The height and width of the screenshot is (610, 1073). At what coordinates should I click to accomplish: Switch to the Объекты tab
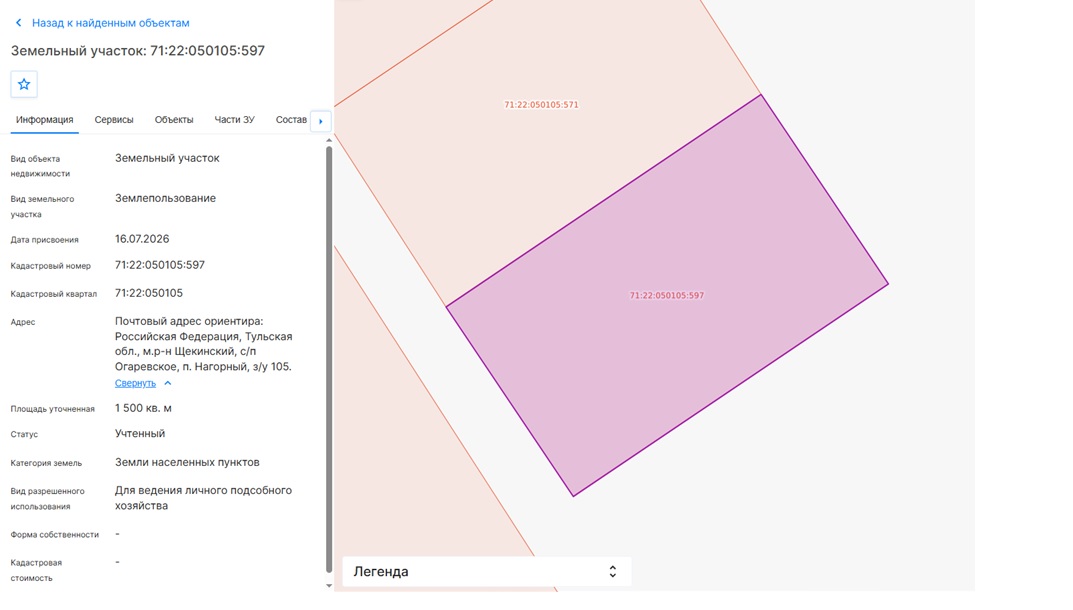tap(174, 120)
